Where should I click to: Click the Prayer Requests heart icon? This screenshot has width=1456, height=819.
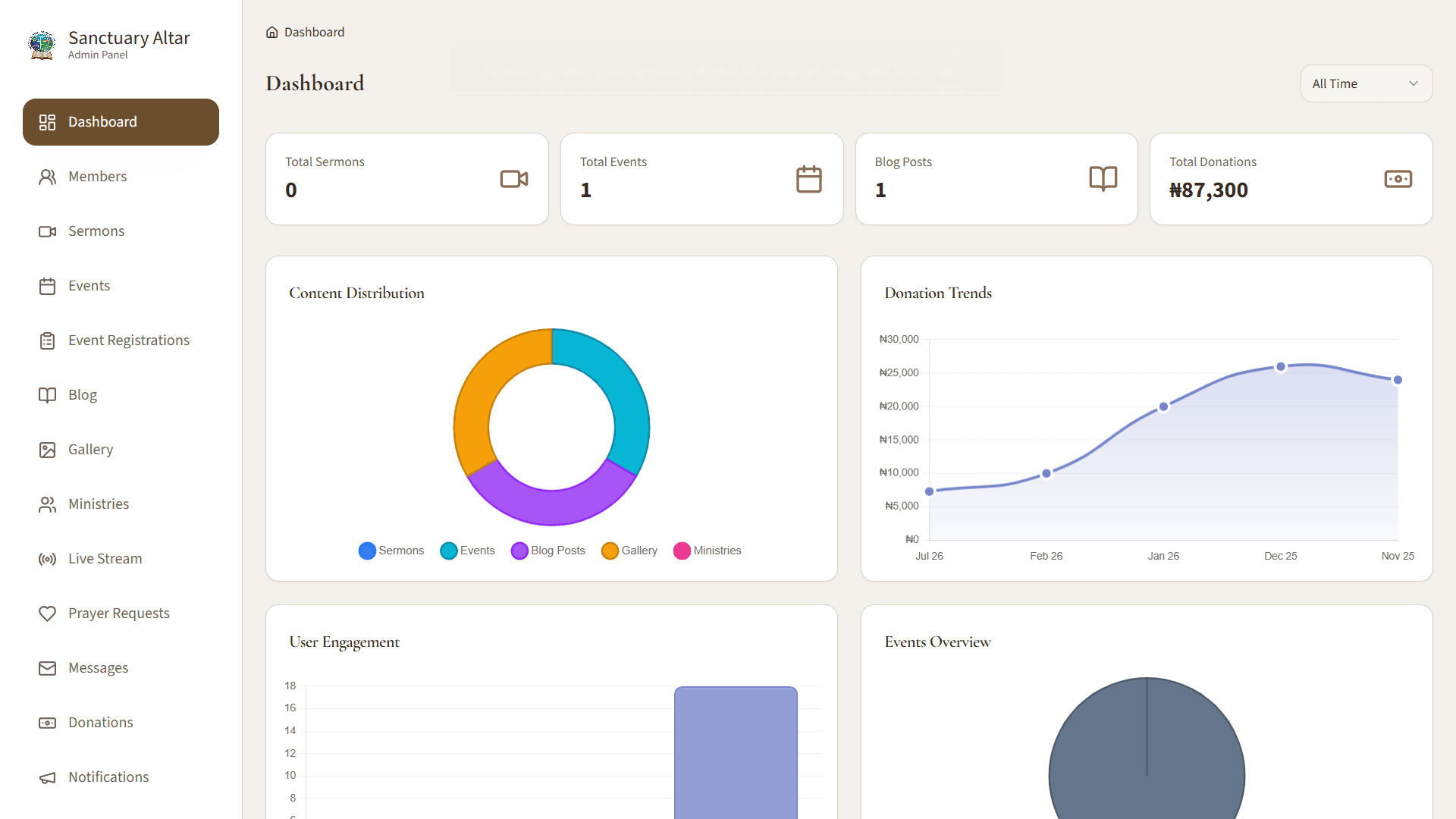tap(47, 613)
